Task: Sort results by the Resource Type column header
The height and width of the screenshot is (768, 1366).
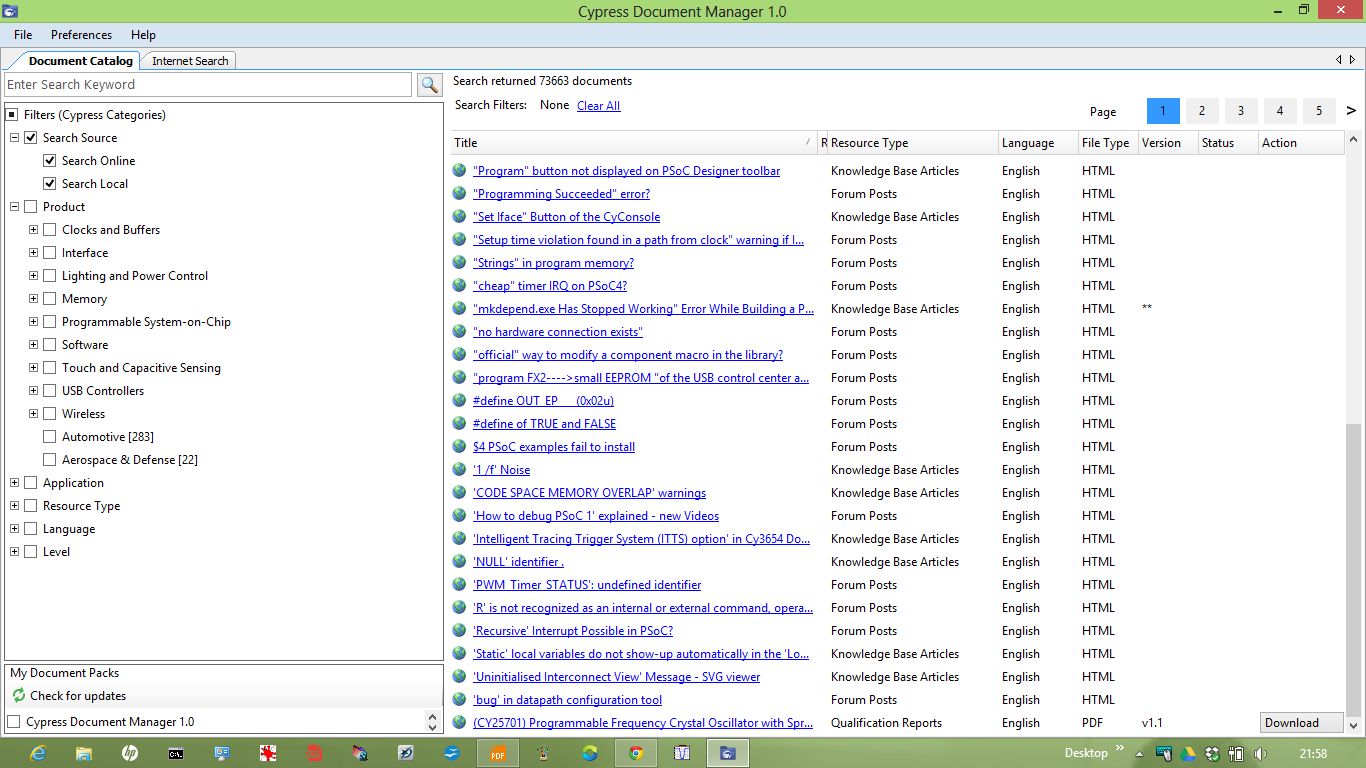Action: pyautogui.click(x=912, y=142)
